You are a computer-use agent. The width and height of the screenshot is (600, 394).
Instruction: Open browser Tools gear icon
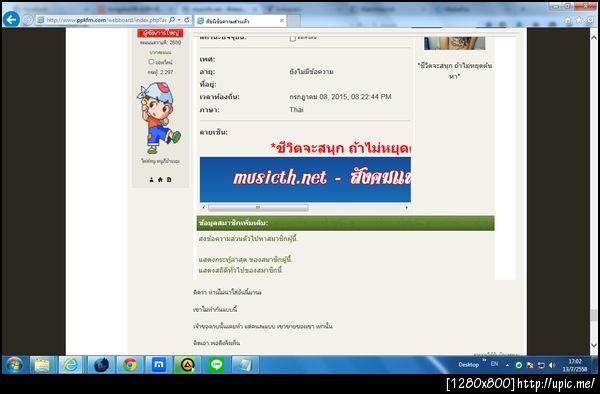coord(591,20)
